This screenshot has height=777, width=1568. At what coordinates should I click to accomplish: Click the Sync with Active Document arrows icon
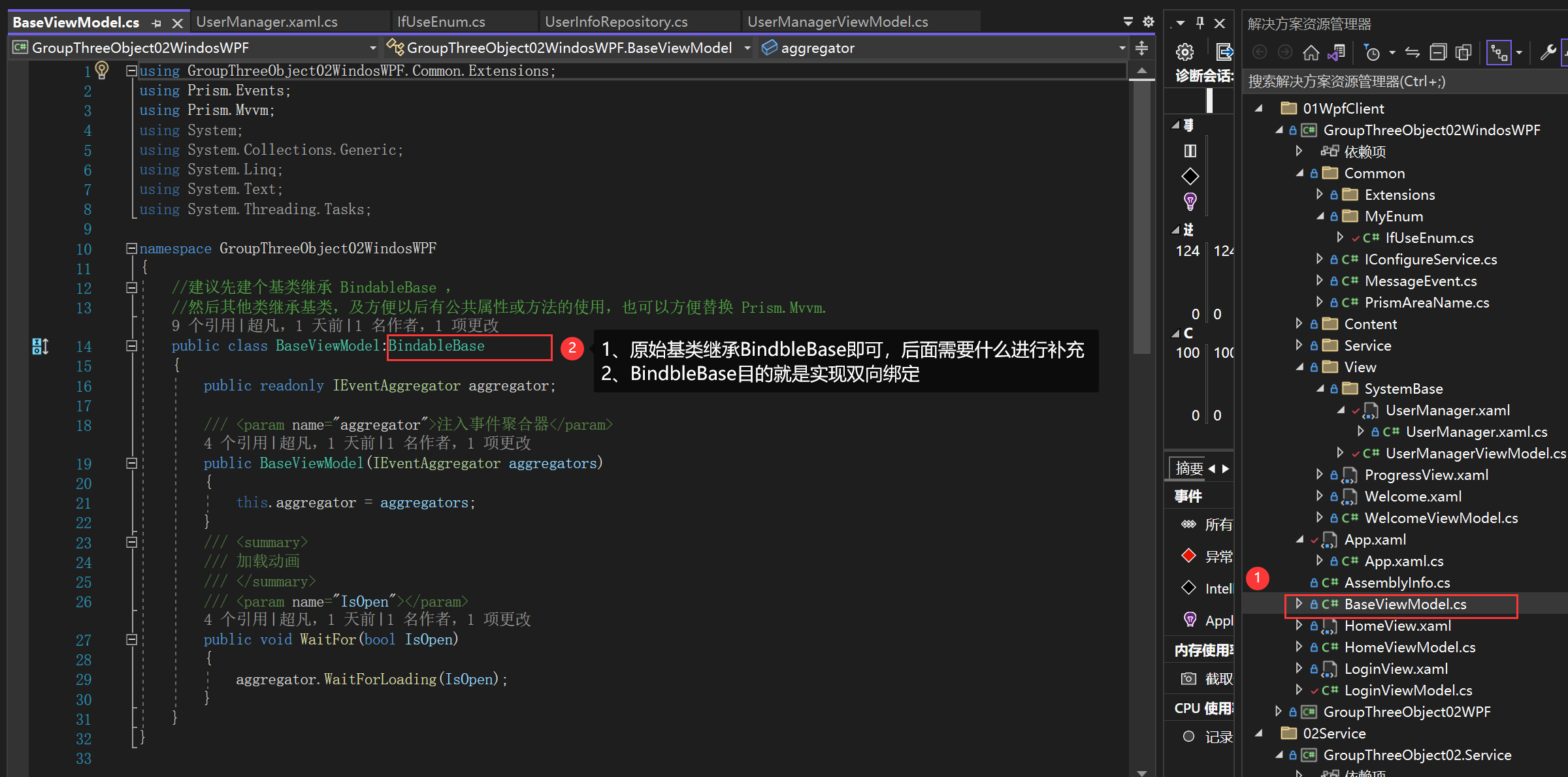[x=1413, y=52]
